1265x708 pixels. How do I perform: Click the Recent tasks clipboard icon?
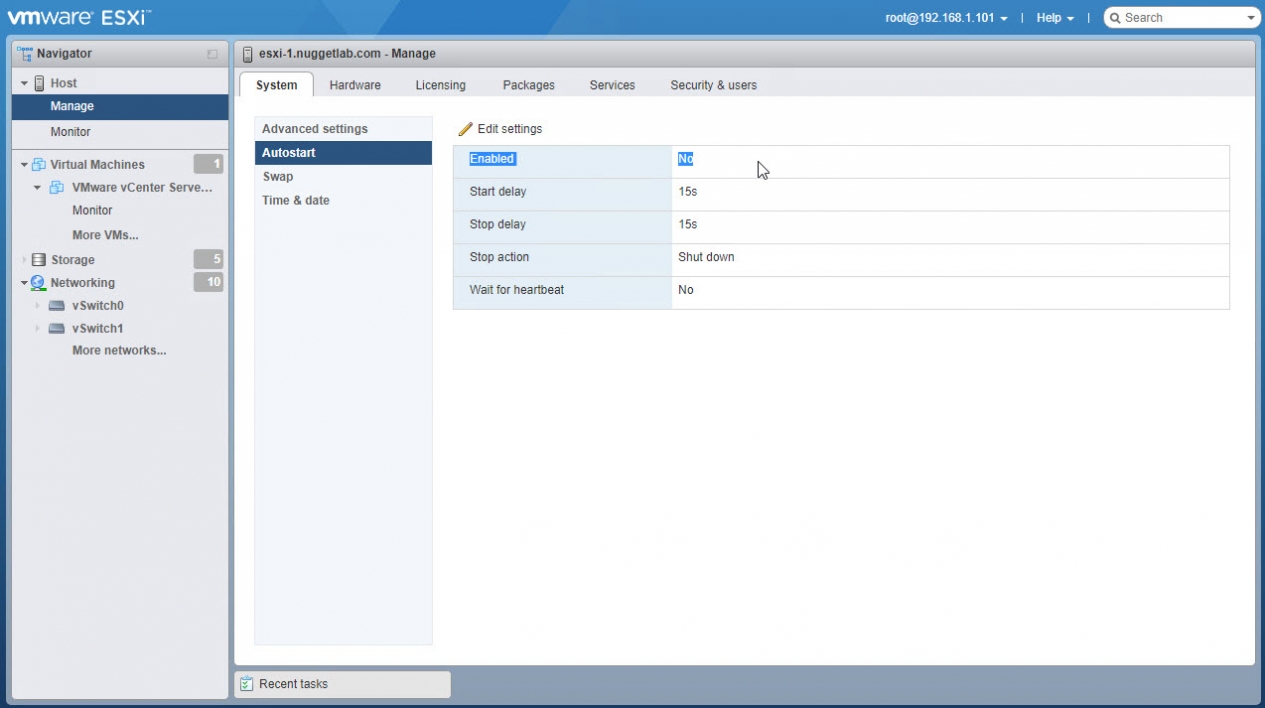pos(247,684)
